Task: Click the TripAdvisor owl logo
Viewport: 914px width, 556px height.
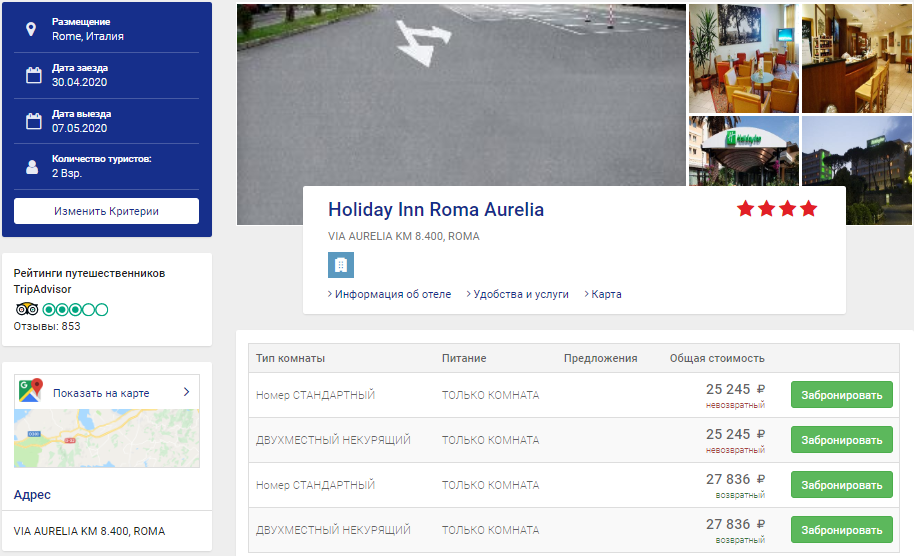Action: 27,309
